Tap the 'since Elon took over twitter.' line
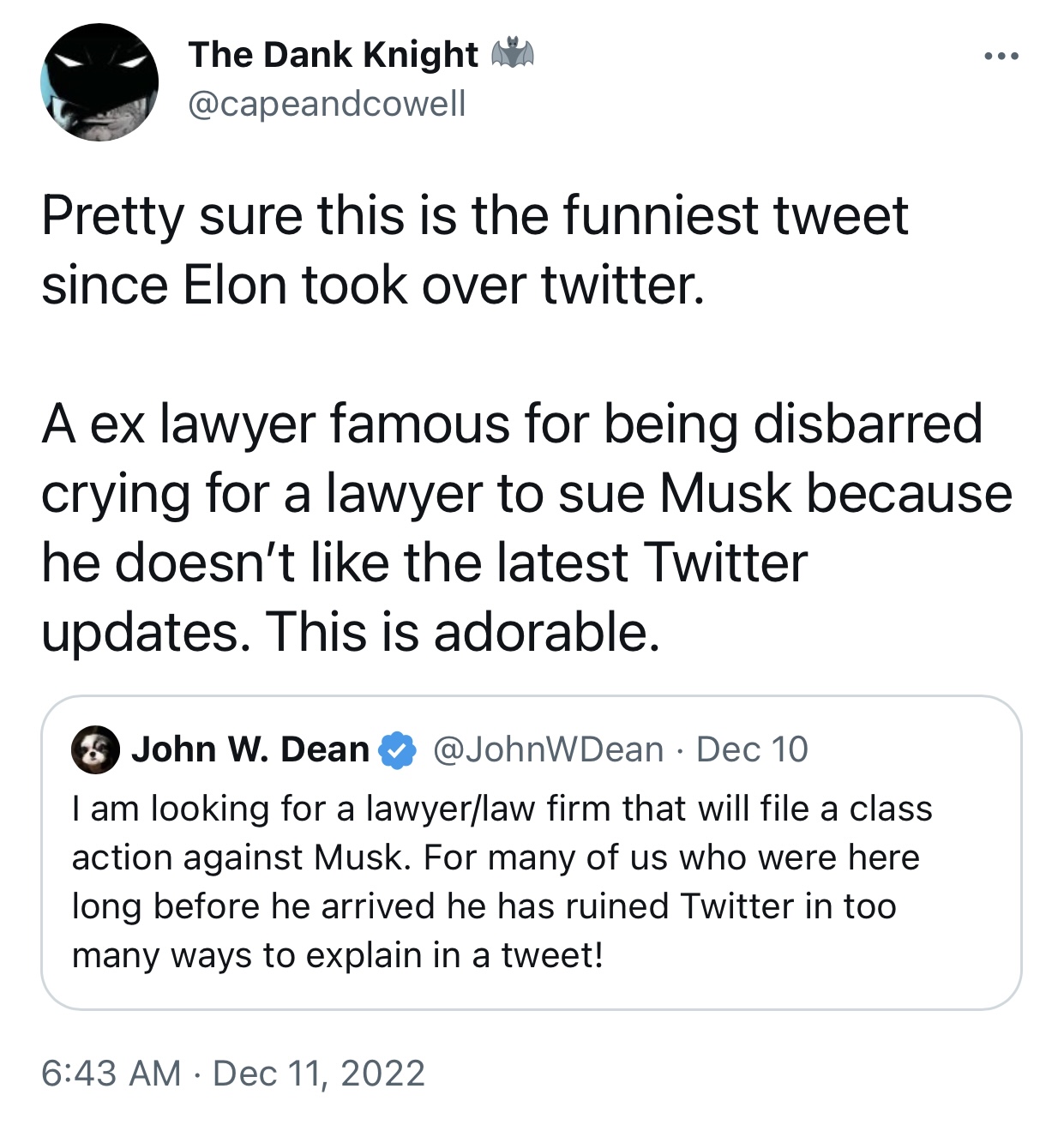Image resolution: width=1064 pixels, height=1137 pixels. click(x=373, y=285)
